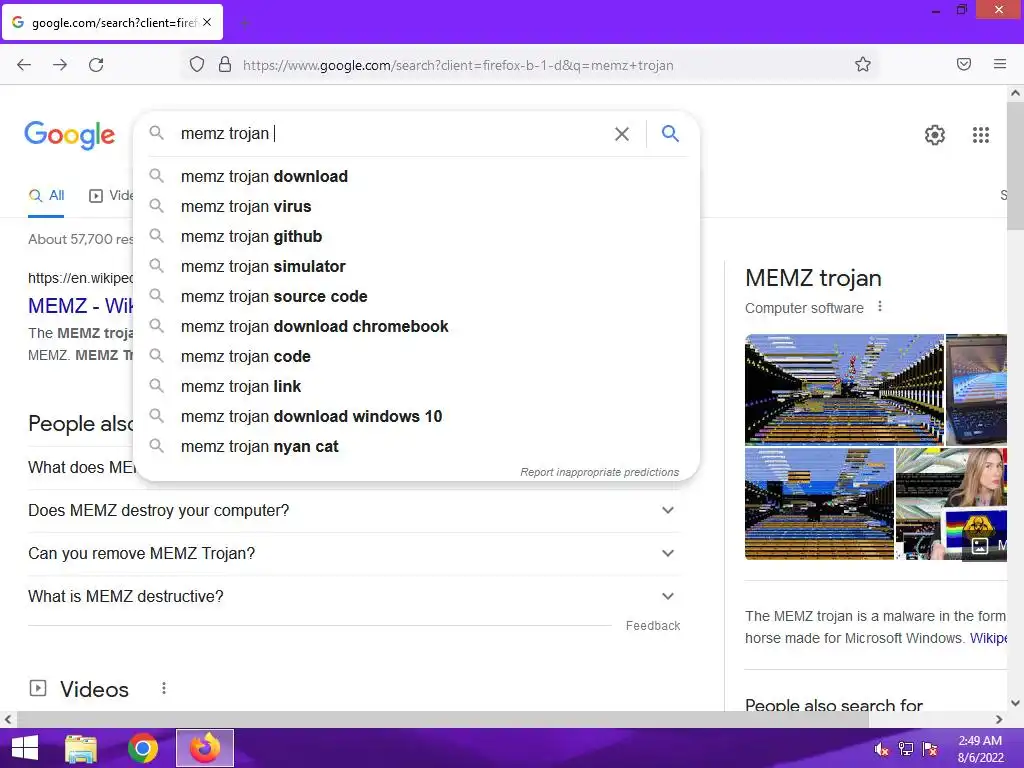Open a new tab with plus button
This screenshot has height=768, width=1024.
click(245, 24)
